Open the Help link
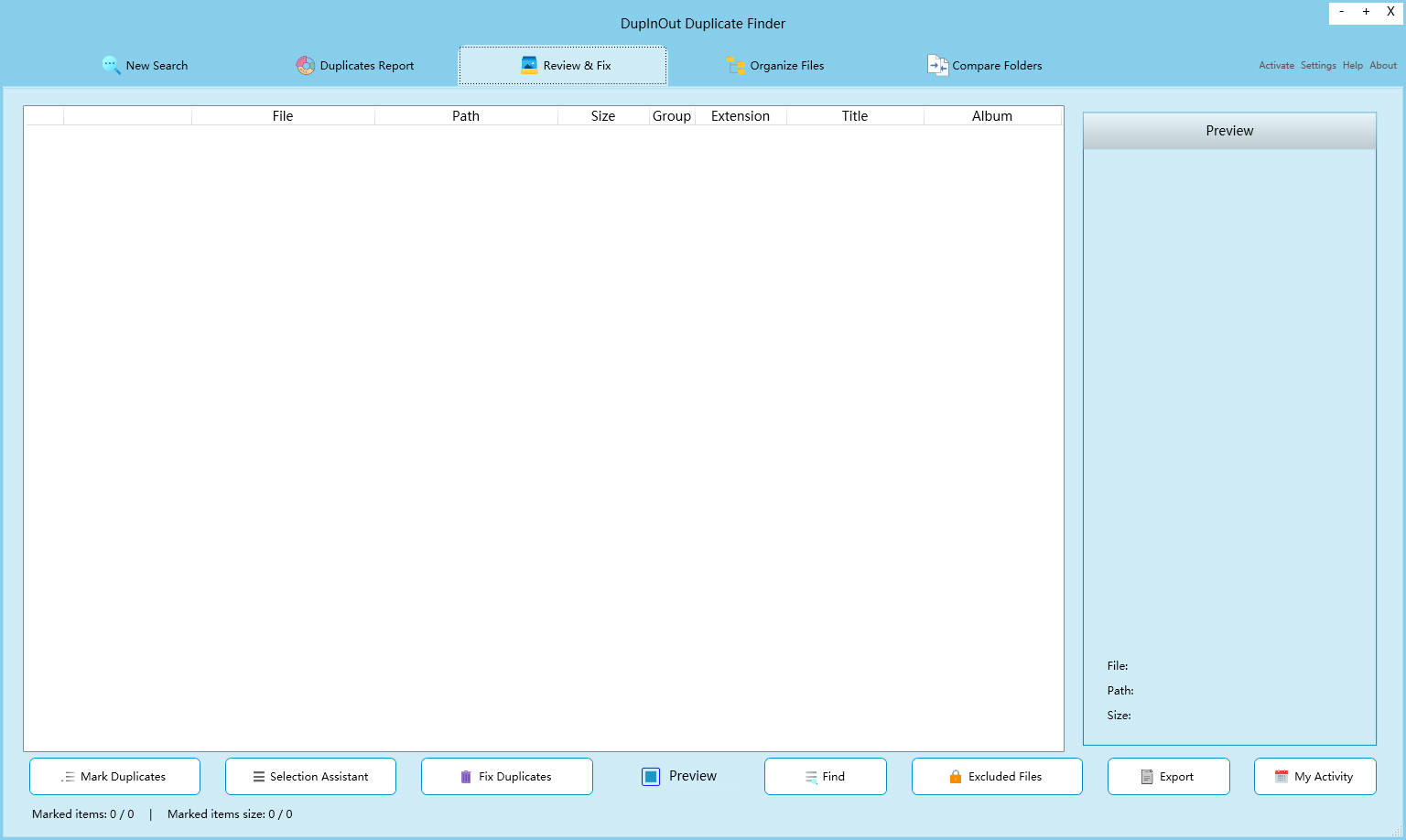The height and width of the screenshot is (840, 1406). pos(1353,66)
